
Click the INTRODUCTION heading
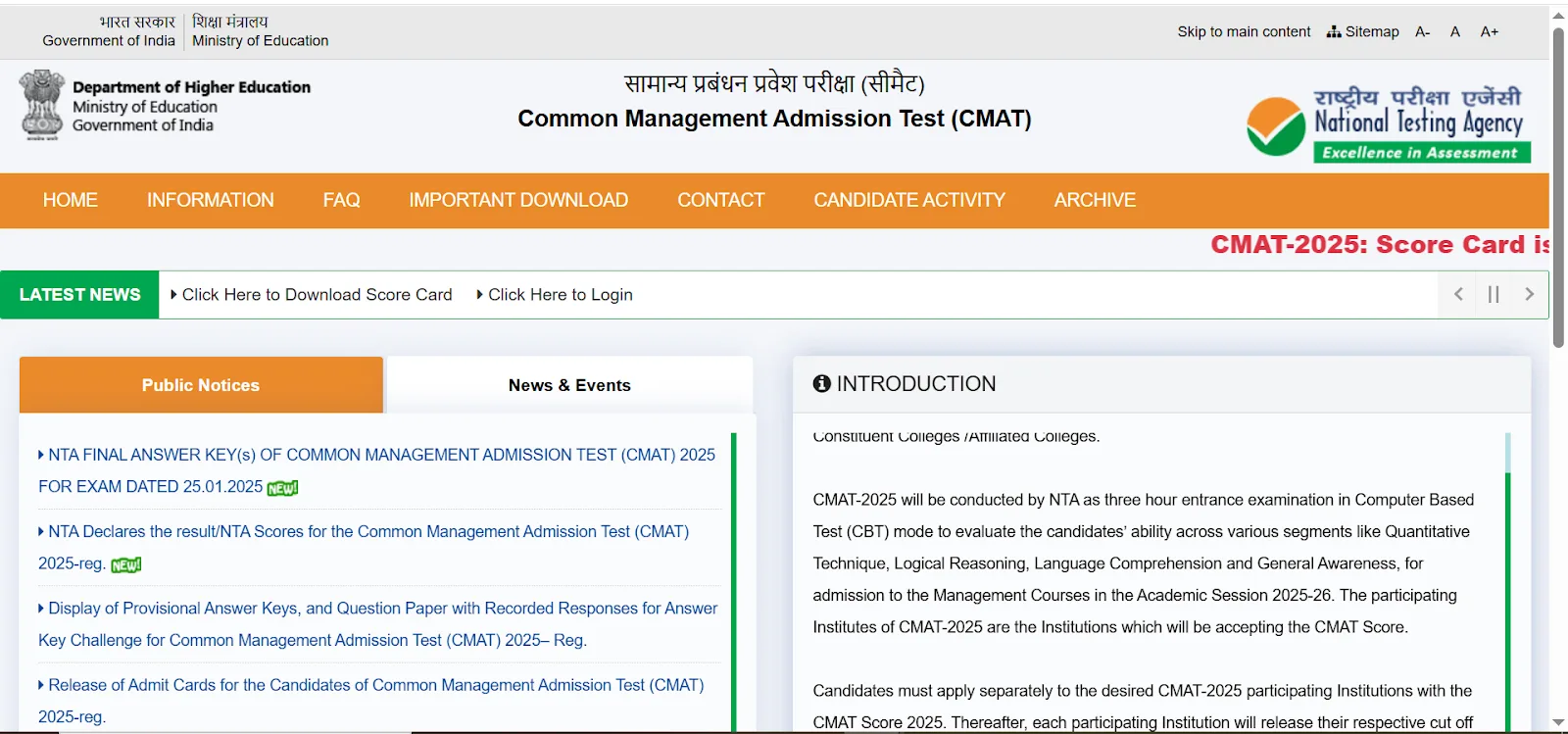point(916,384)
